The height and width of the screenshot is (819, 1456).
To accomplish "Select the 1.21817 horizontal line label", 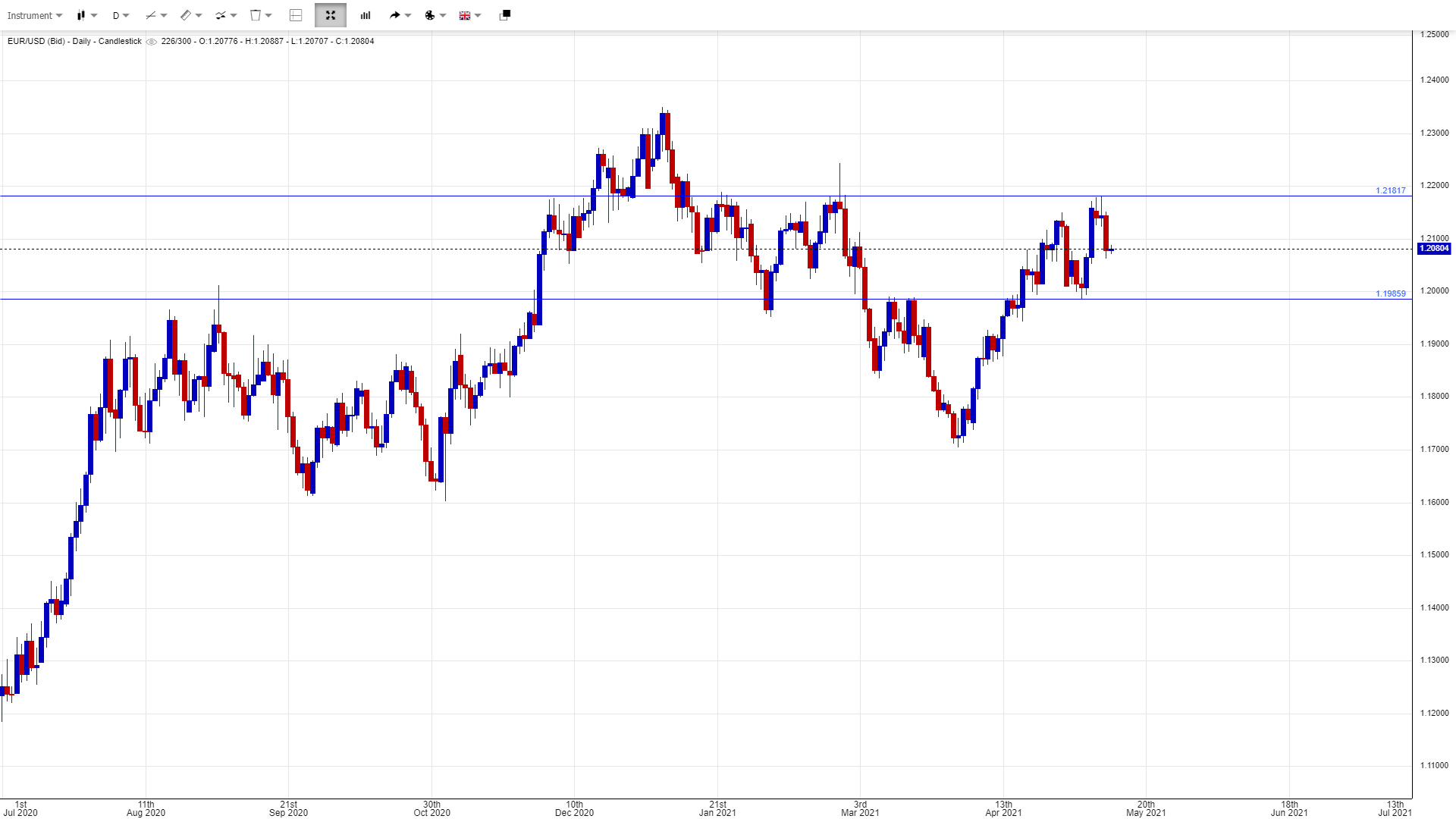I will point(1390,190).
